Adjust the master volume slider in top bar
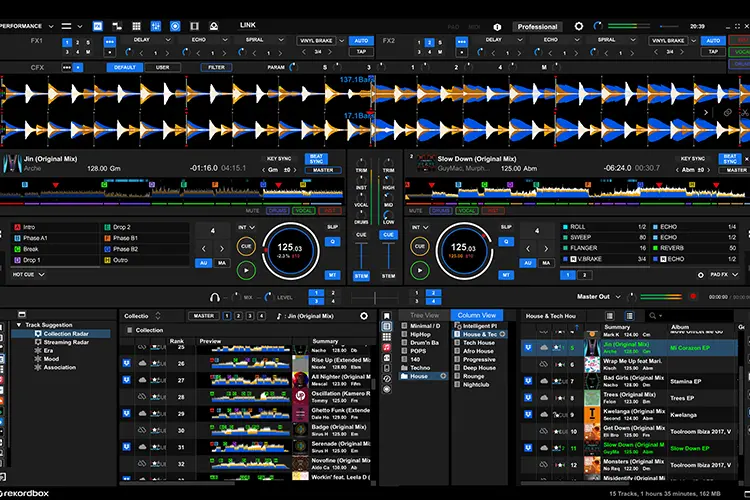Image resolution: width=750 pixels, height=500 pixels. pos(670,26)
